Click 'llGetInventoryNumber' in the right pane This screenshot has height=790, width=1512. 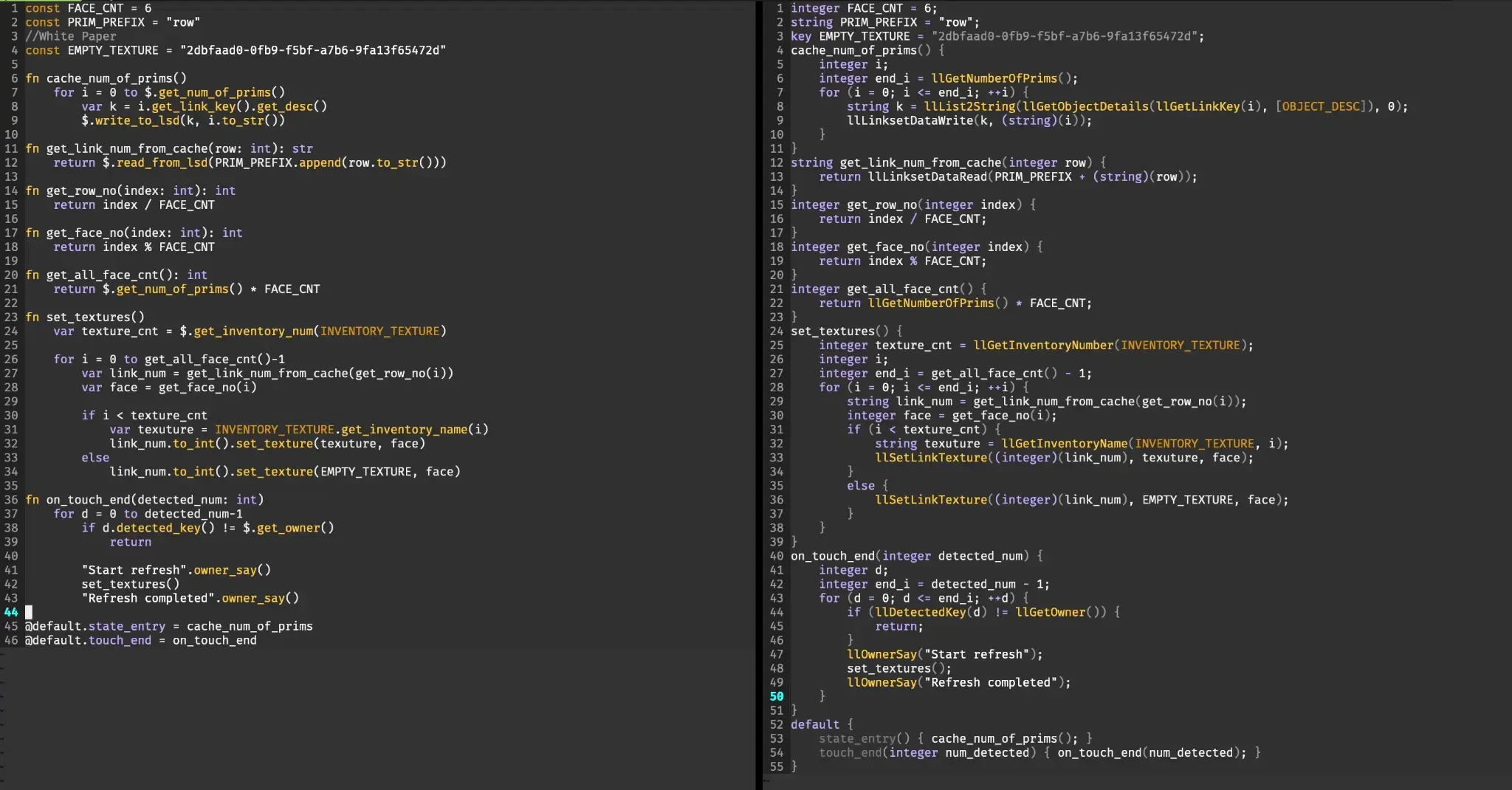pos(1044,345)
